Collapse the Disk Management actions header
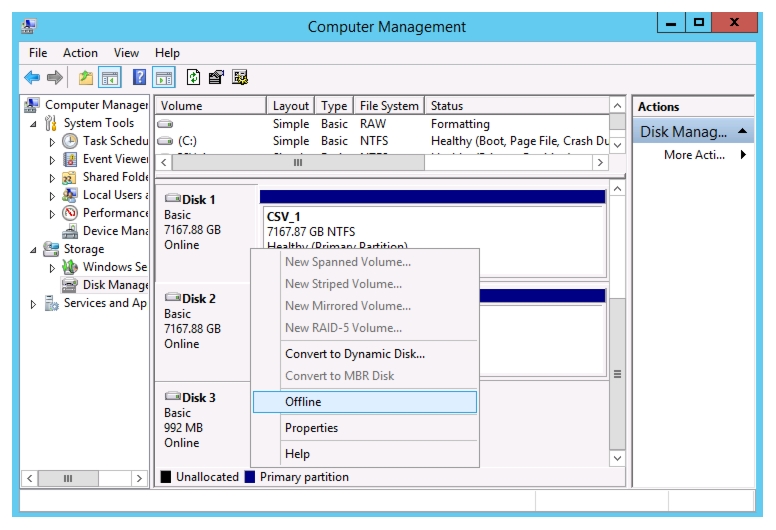 (x=742, y=131)
